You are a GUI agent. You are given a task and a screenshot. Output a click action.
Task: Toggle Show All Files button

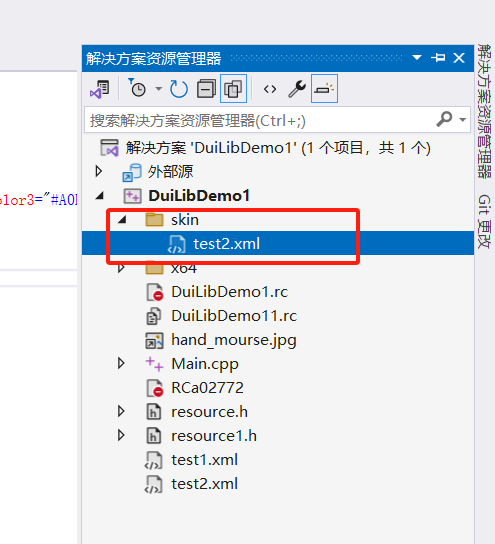(233, 89)
